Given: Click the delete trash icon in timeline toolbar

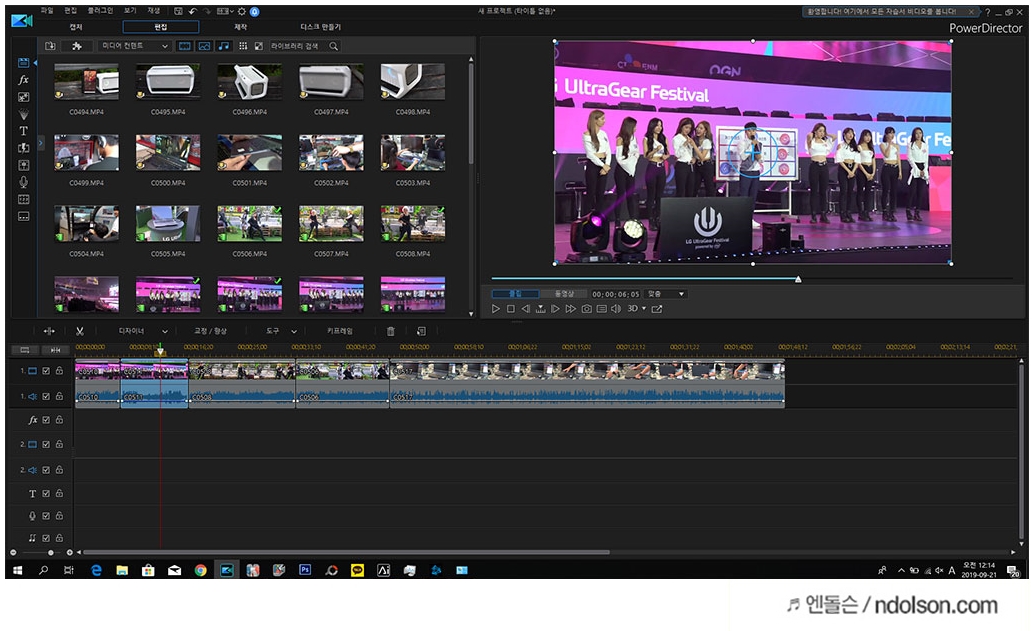Looking at the screenshot, I should [390, 331].
